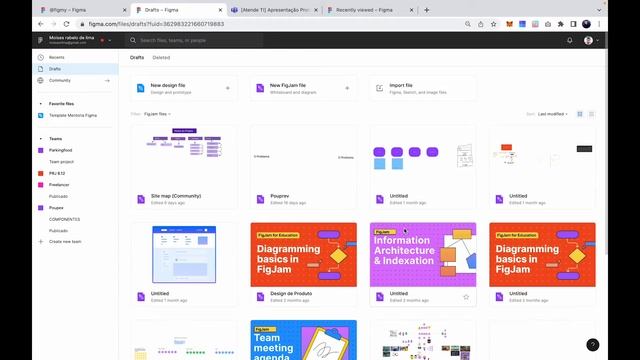
Task: Click the share page icon
Action: (480, 24)
